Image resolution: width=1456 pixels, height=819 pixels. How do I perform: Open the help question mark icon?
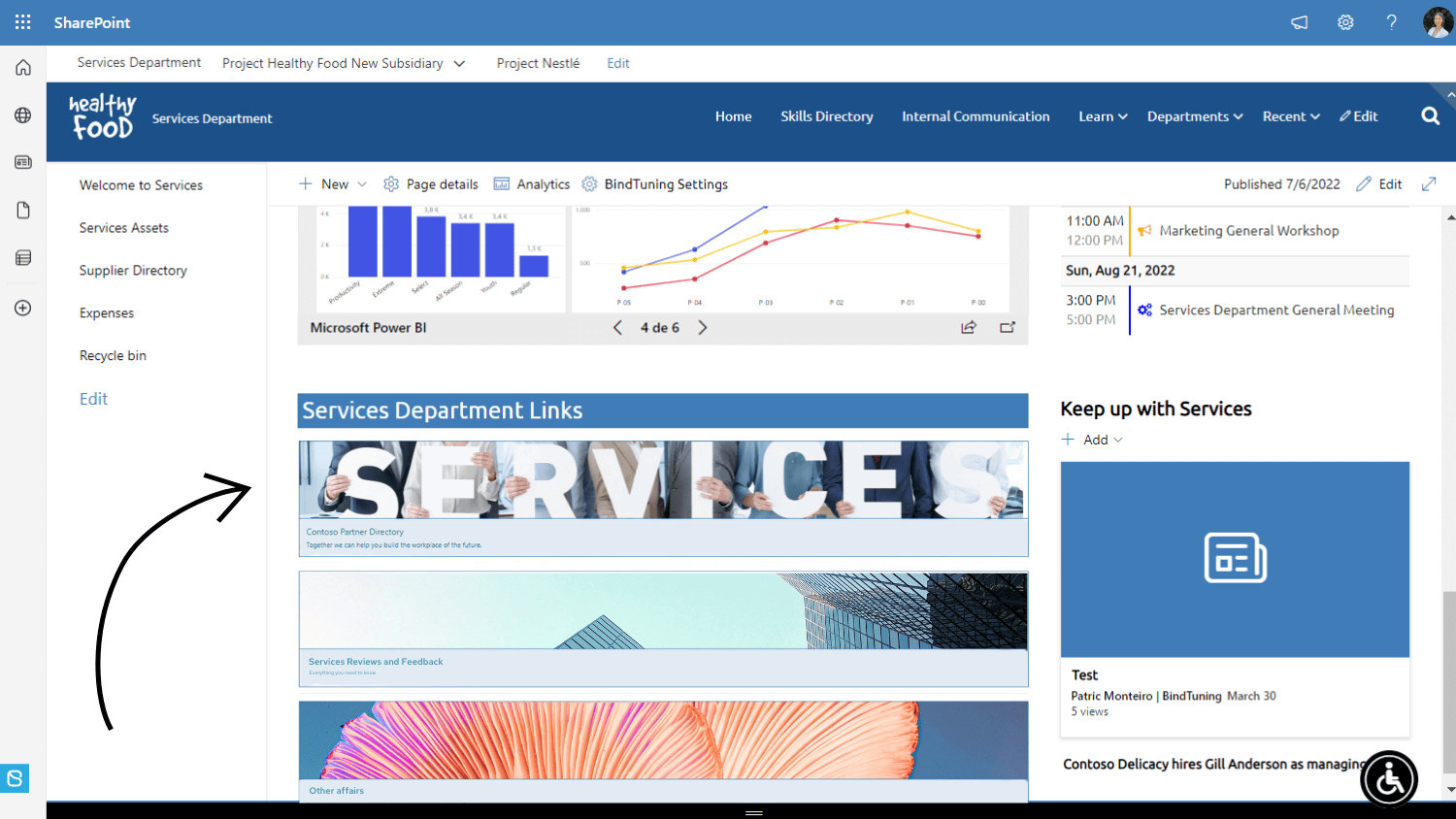[1392, 22]
